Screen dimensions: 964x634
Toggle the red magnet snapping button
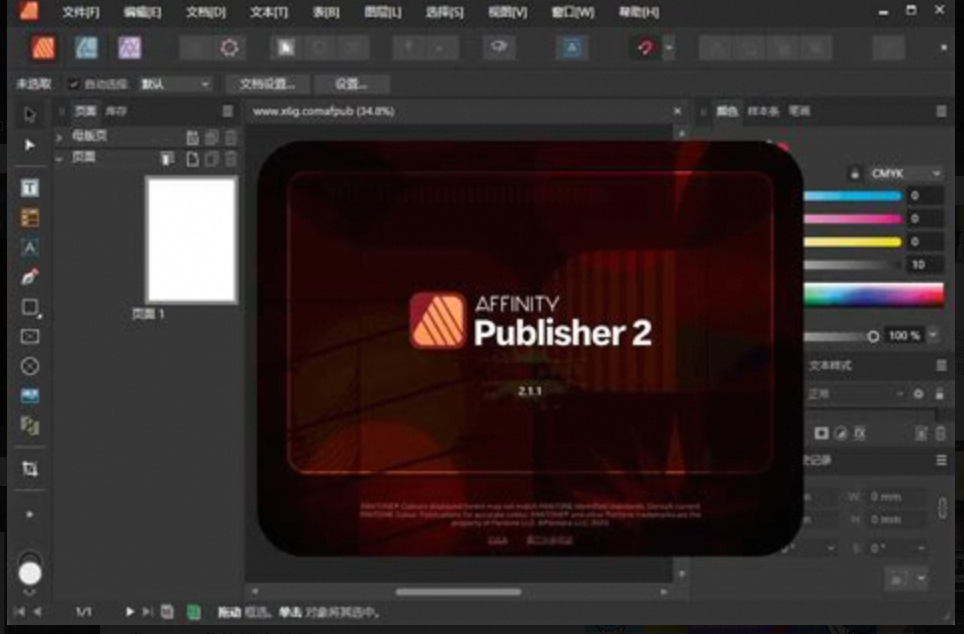point(645,48)
